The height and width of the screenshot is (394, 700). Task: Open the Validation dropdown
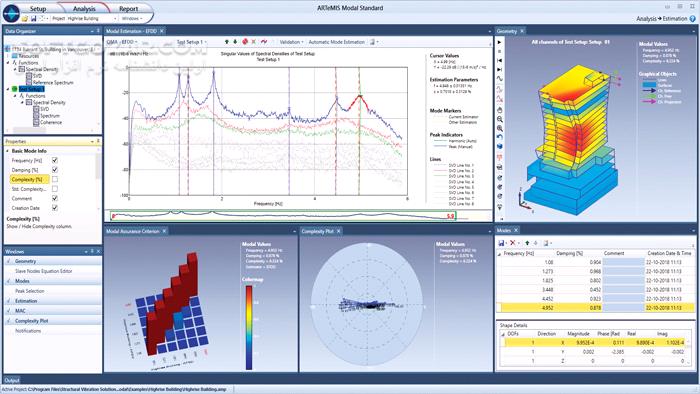292,42
